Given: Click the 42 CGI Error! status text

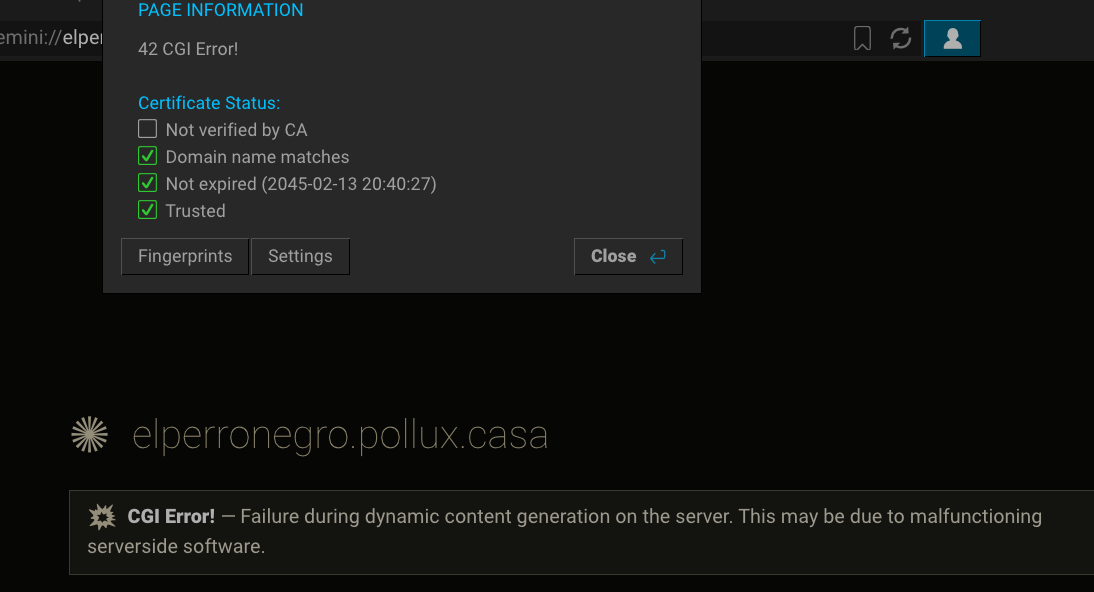Looking at the screenshot, I should coord(188,49).
